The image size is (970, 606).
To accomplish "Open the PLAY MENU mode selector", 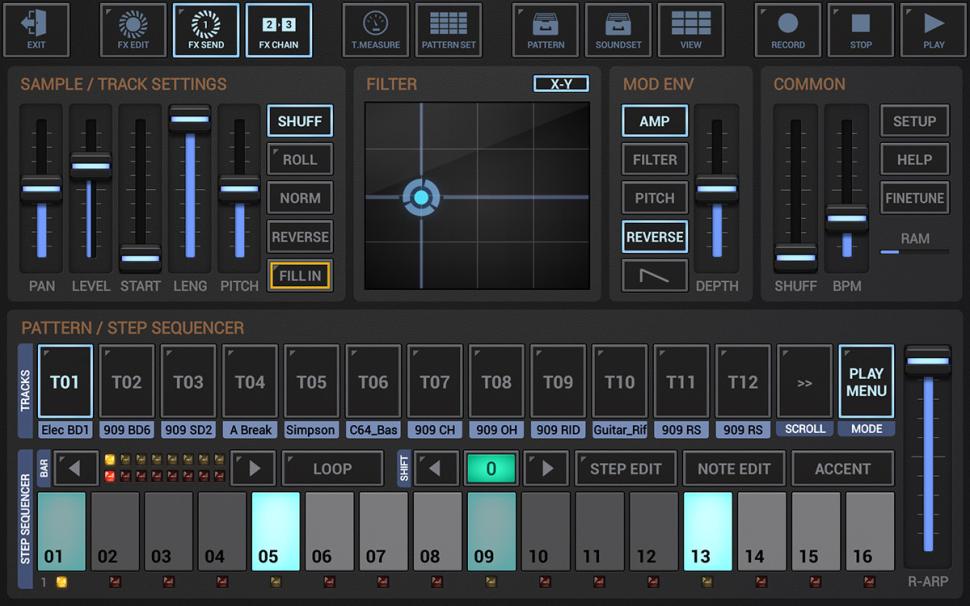I will (x=866, y=382).
